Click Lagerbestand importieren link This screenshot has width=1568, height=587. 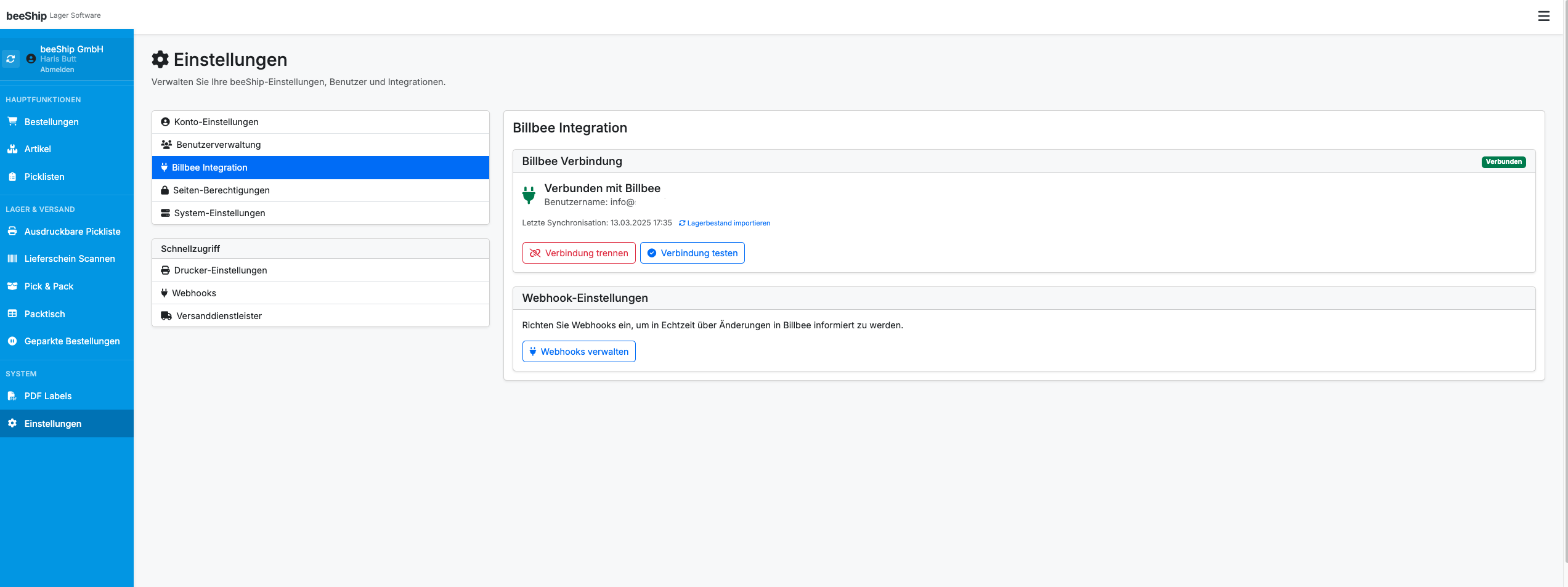725,223
